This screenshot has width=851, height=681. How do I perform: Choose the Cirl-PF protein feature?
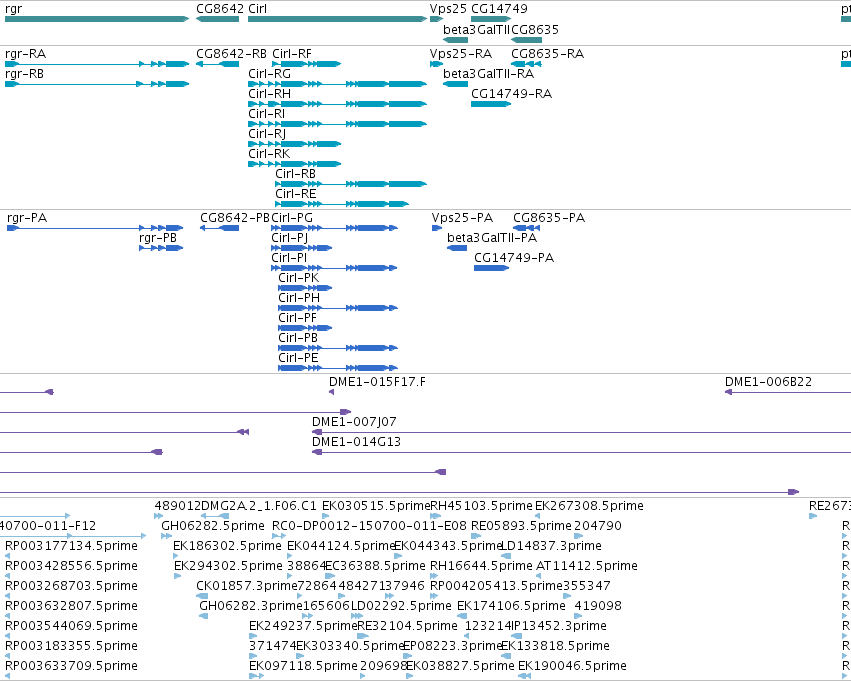pos(304,328)
